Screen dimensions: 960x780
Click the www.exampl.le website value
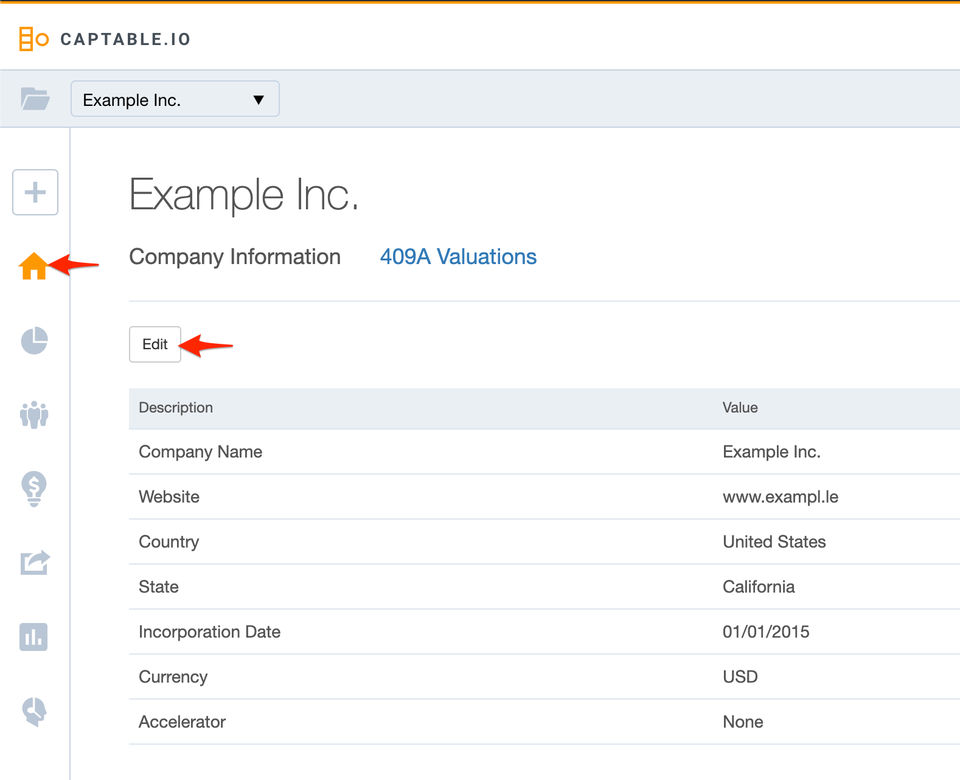(780, 497)
